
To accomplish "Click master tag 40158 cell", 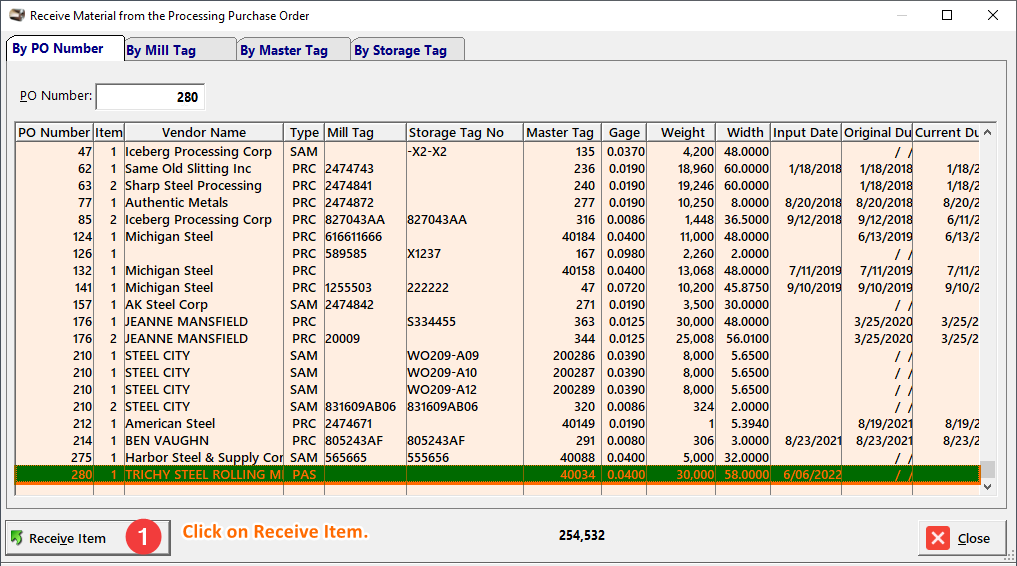I will point(562,270).
